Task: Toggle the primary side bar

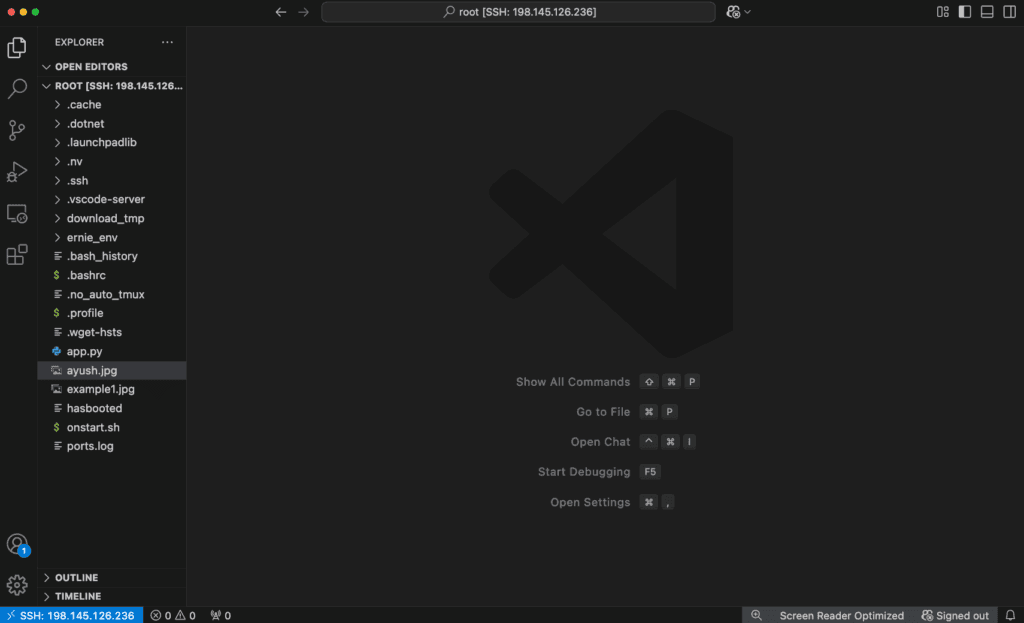Action: tap(965, 12)
